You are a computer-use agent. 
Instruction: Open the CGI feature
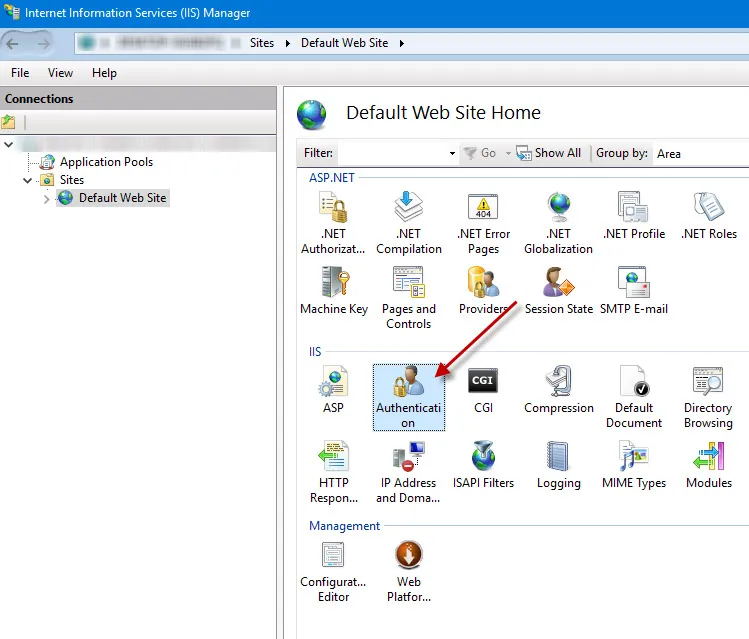click(483, 390)
